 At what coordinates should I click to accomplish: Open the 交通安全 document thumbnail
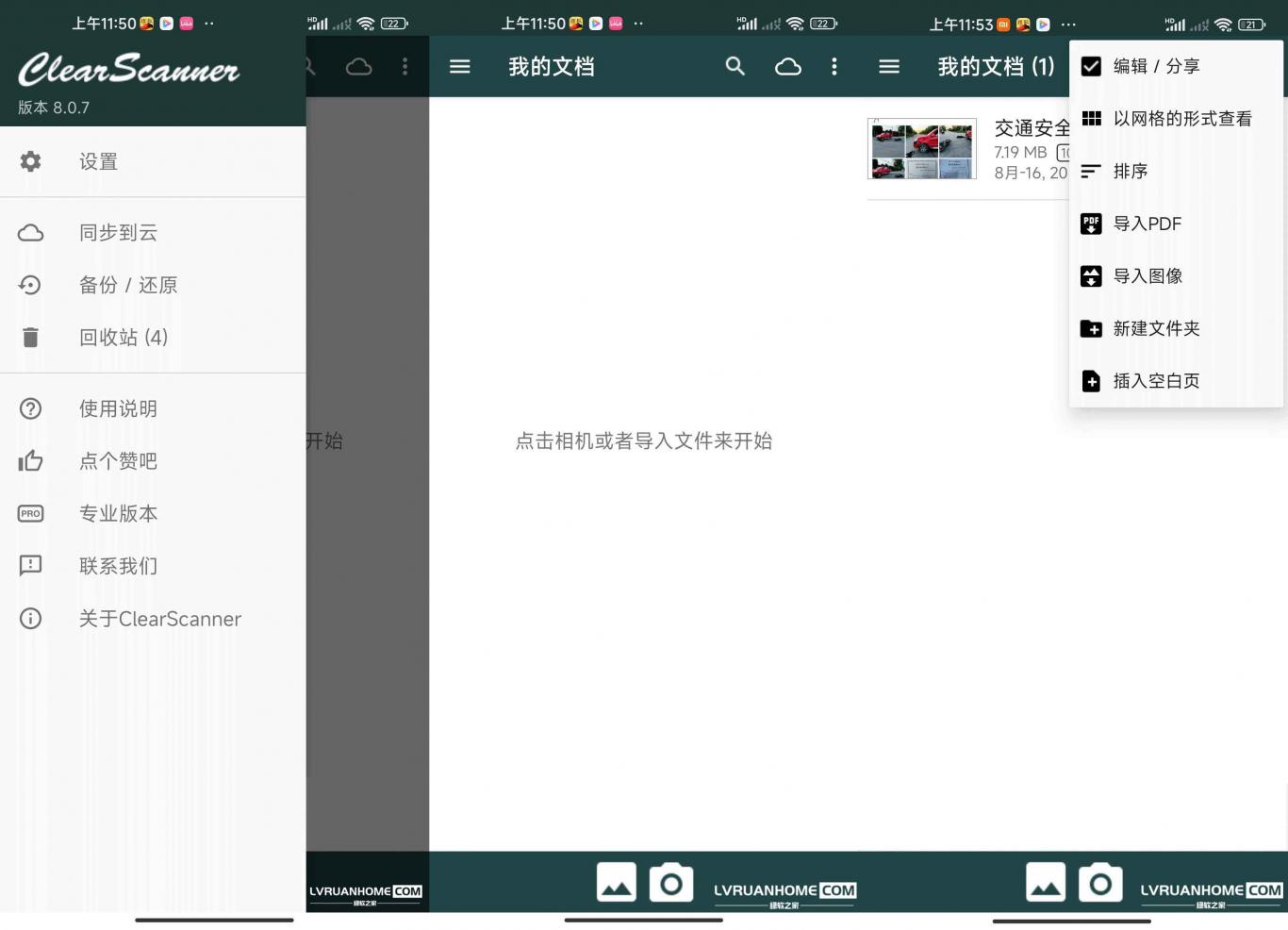[x=921, y=149]
